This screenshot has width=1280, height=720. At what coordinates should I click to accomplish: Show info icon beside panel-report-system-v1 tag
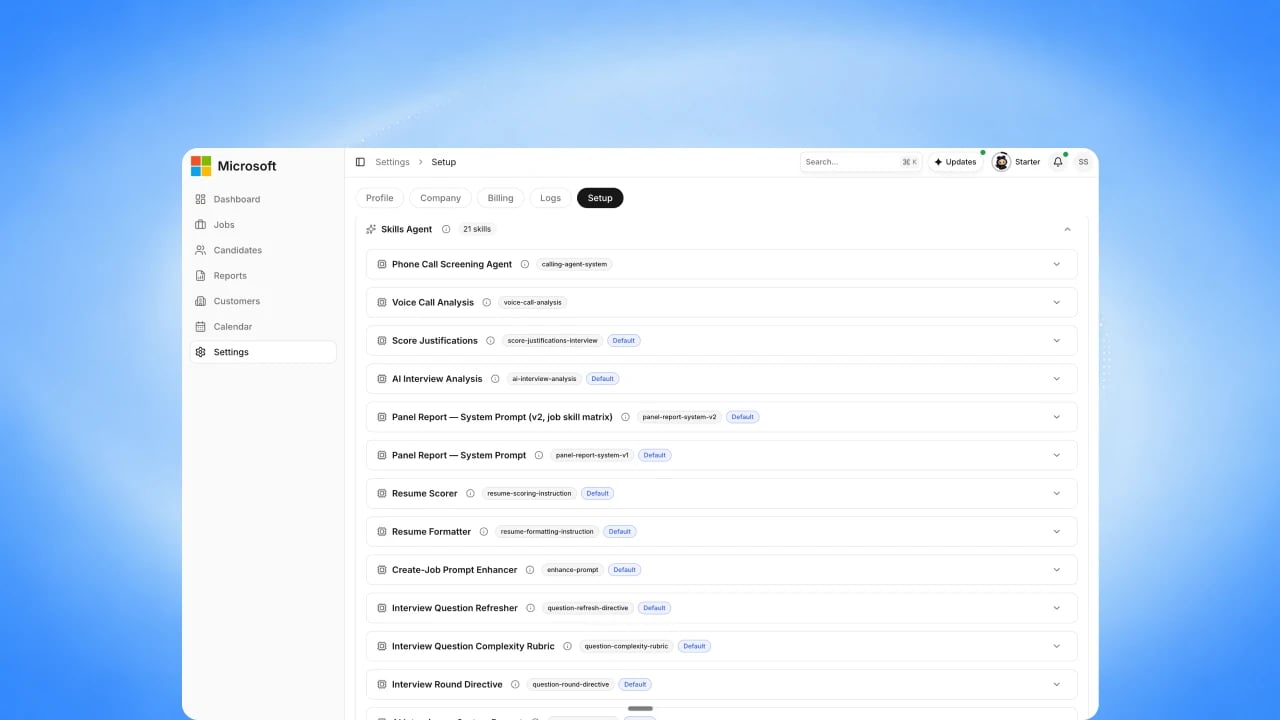pos(539,456)
